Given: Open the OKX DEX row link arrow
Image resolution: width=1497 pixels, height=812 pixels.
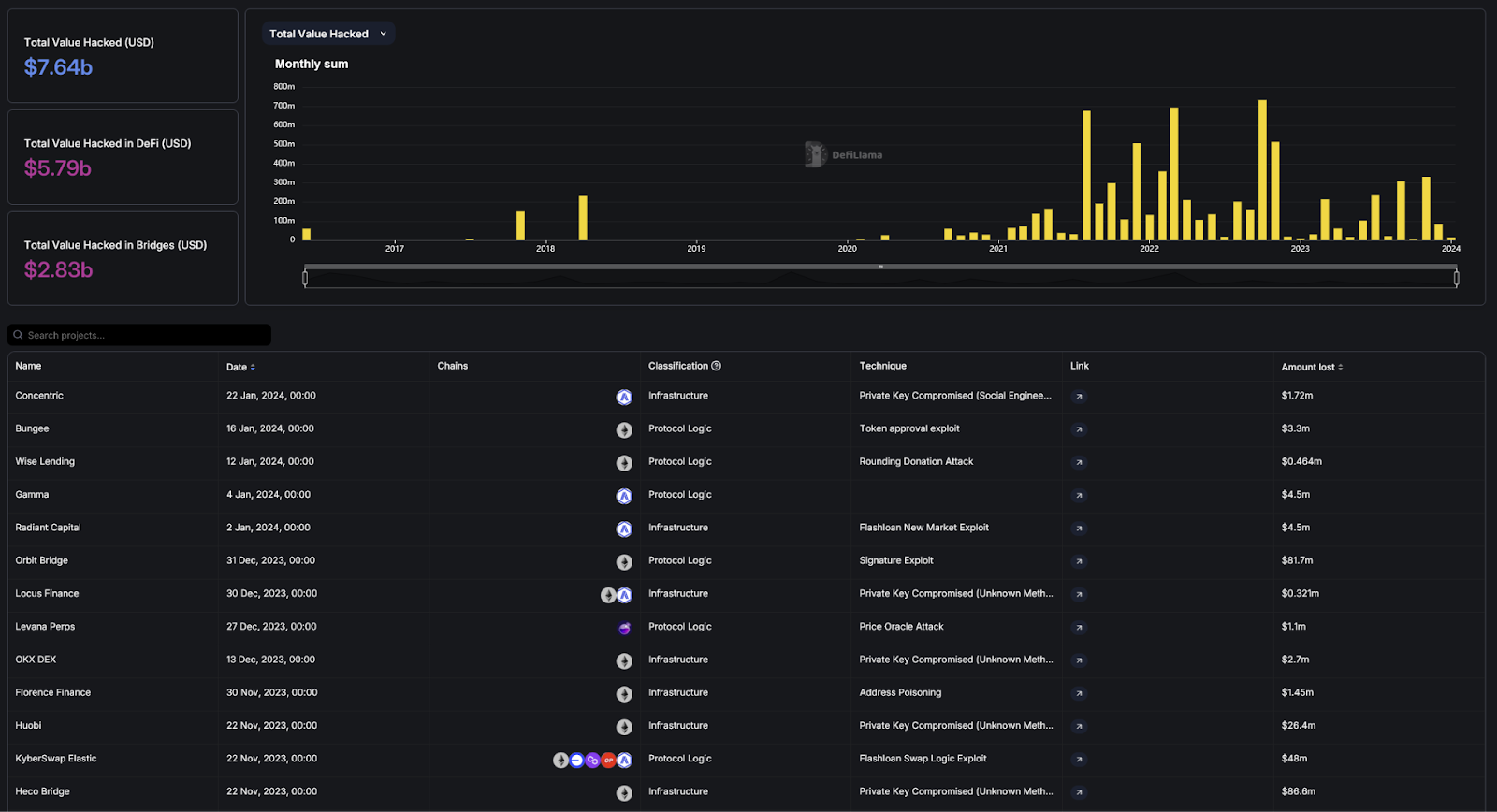Looking at the screenshot, I should point(1079,660).
